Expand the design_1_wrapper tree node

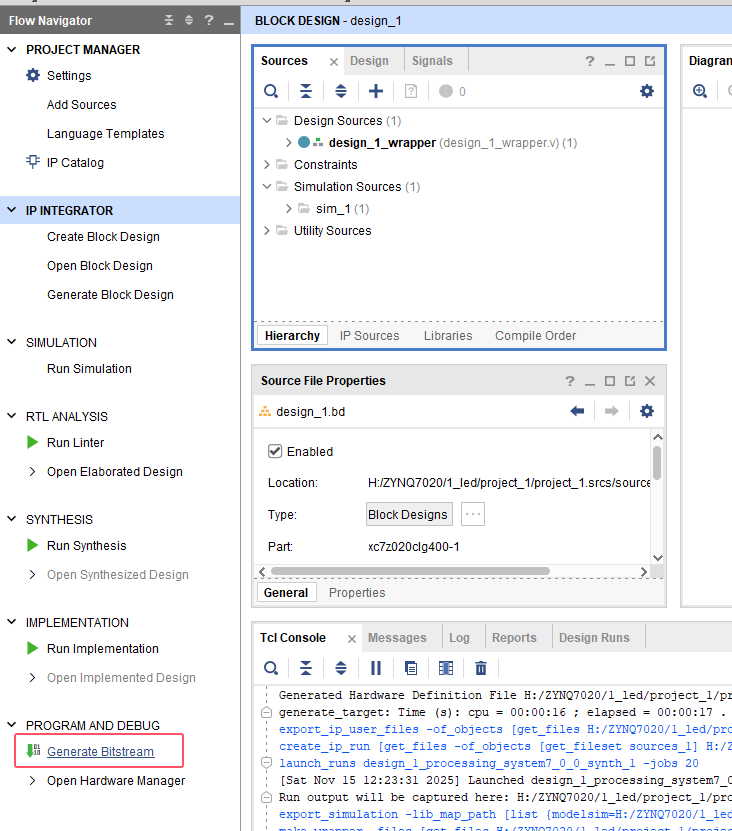[286, 143]
